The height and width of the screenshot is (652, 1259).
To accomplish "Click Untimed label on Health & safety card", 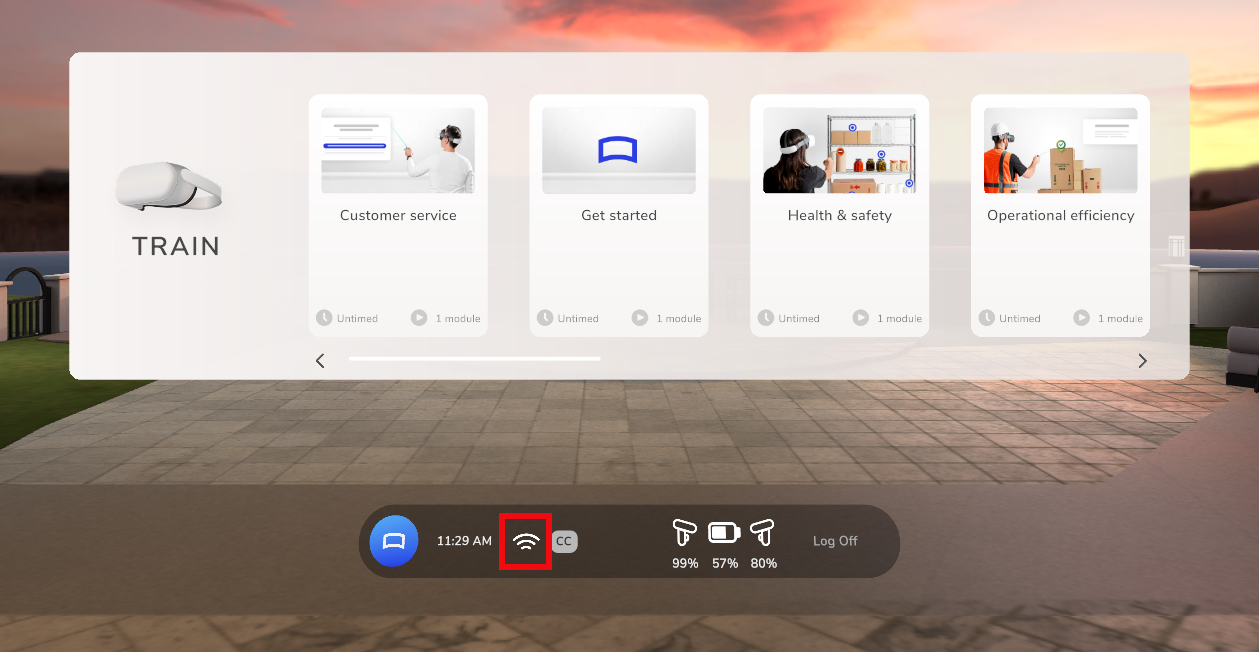I will (x=799, y=319).
